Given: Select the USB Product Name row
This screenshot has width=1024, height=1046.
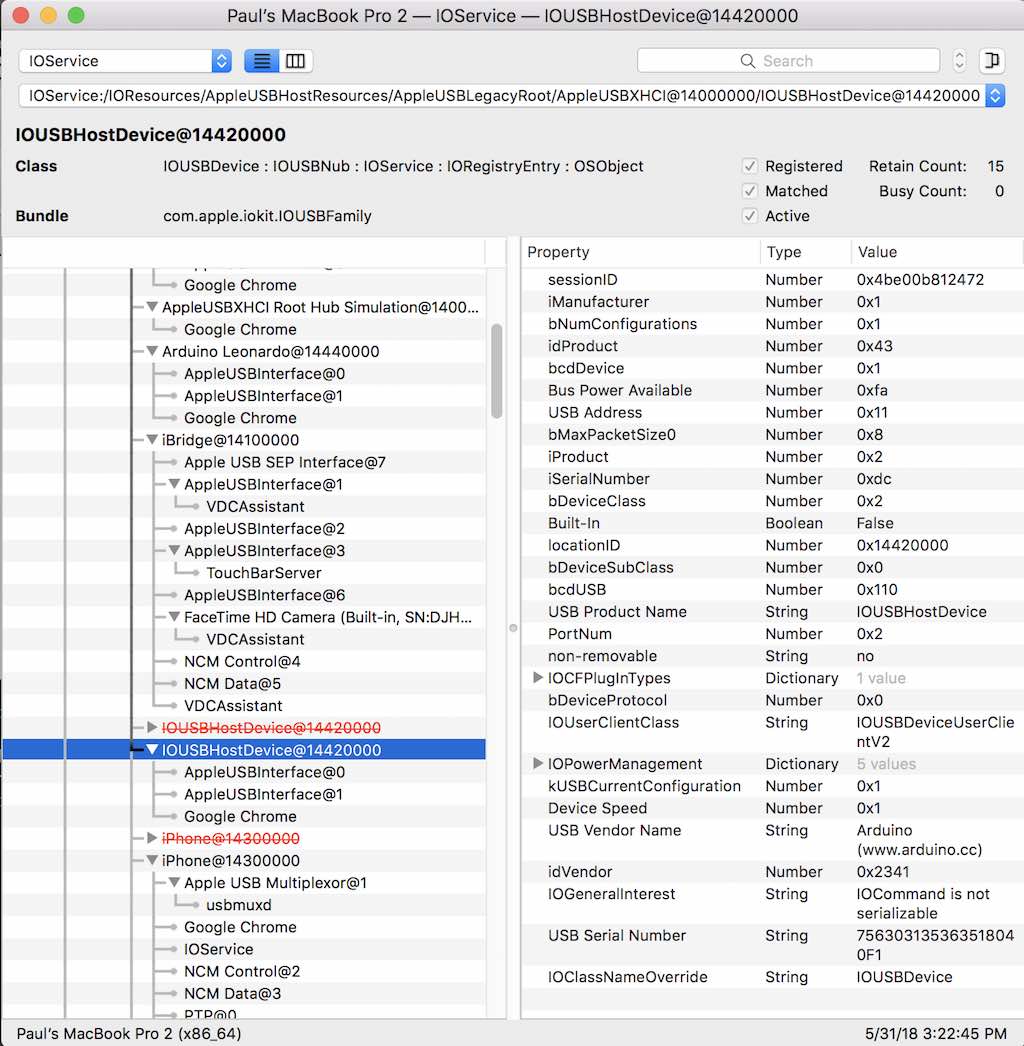Looking at the screenshot, I should [772, 612].
